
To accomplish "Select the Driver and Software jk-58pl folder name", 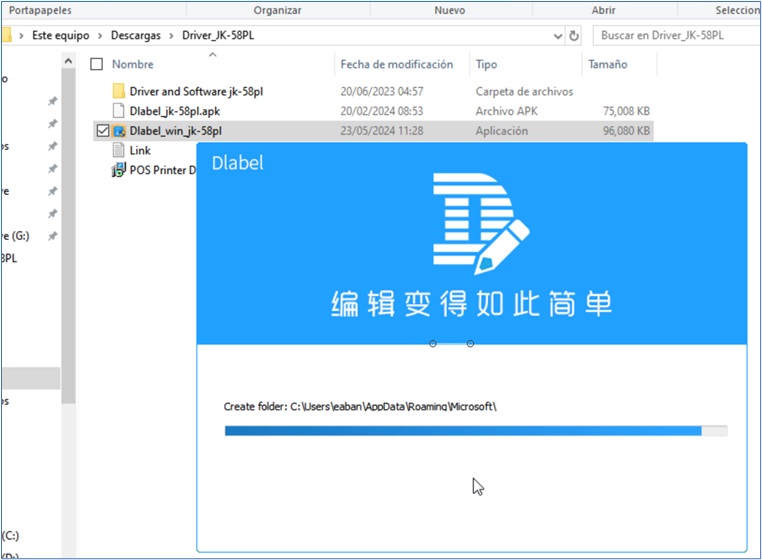I will coord(196,91).
